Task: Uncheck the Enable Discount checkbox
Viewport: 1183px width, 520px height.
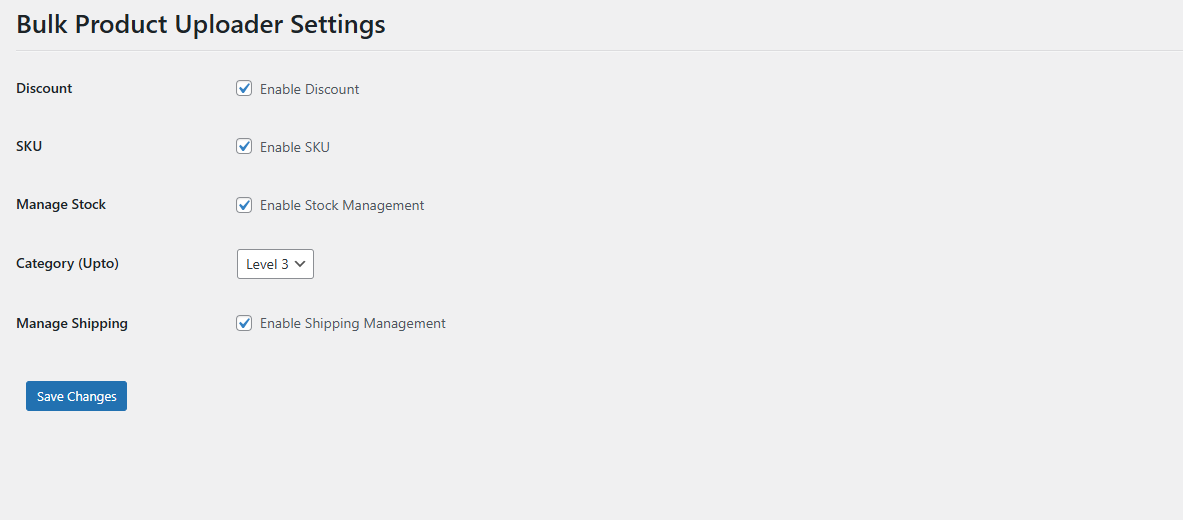Action: [244, 88]
